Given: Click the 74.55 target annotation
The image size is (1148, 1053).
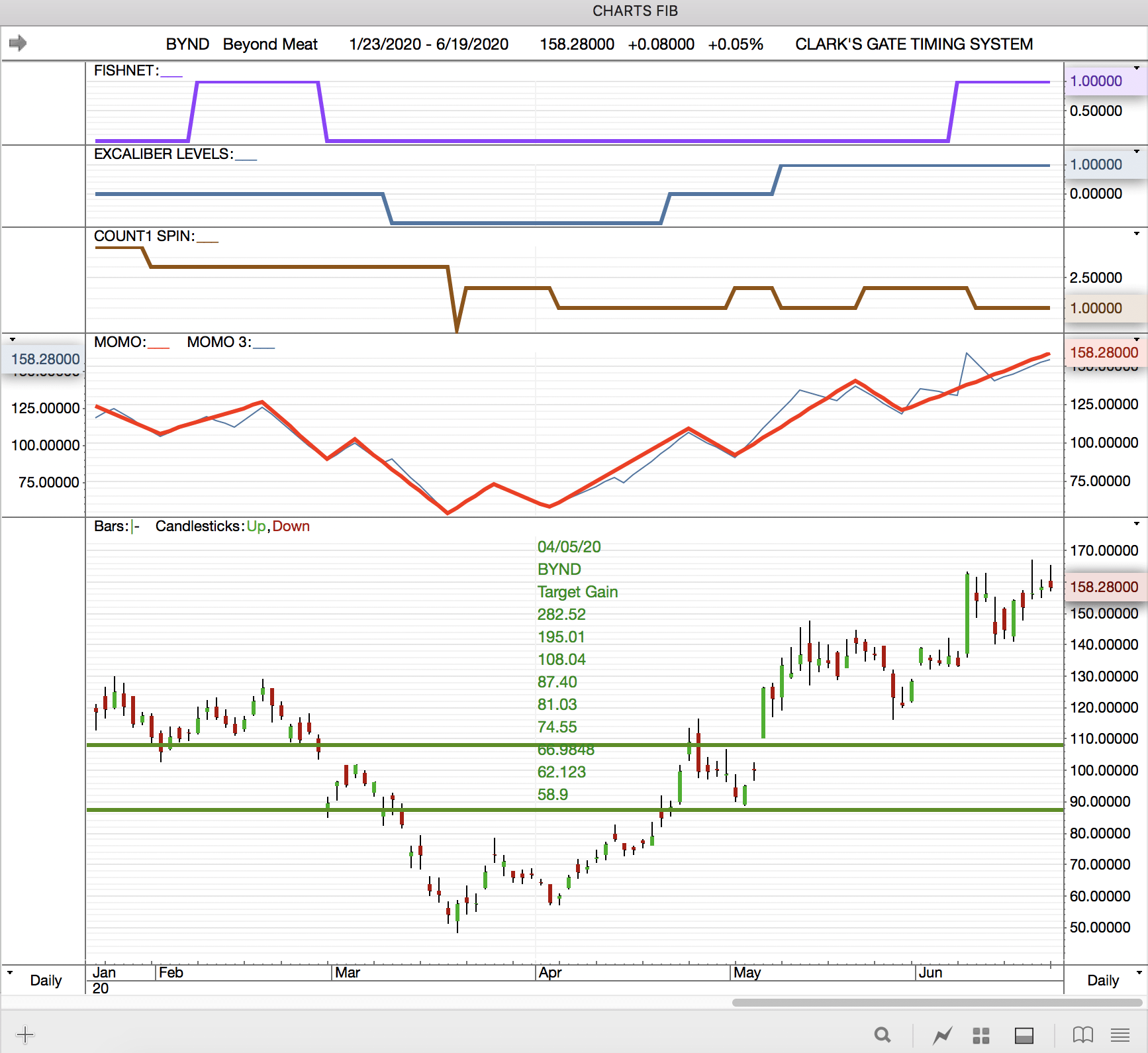Looking at the screenshot, I should coord(557,727).
